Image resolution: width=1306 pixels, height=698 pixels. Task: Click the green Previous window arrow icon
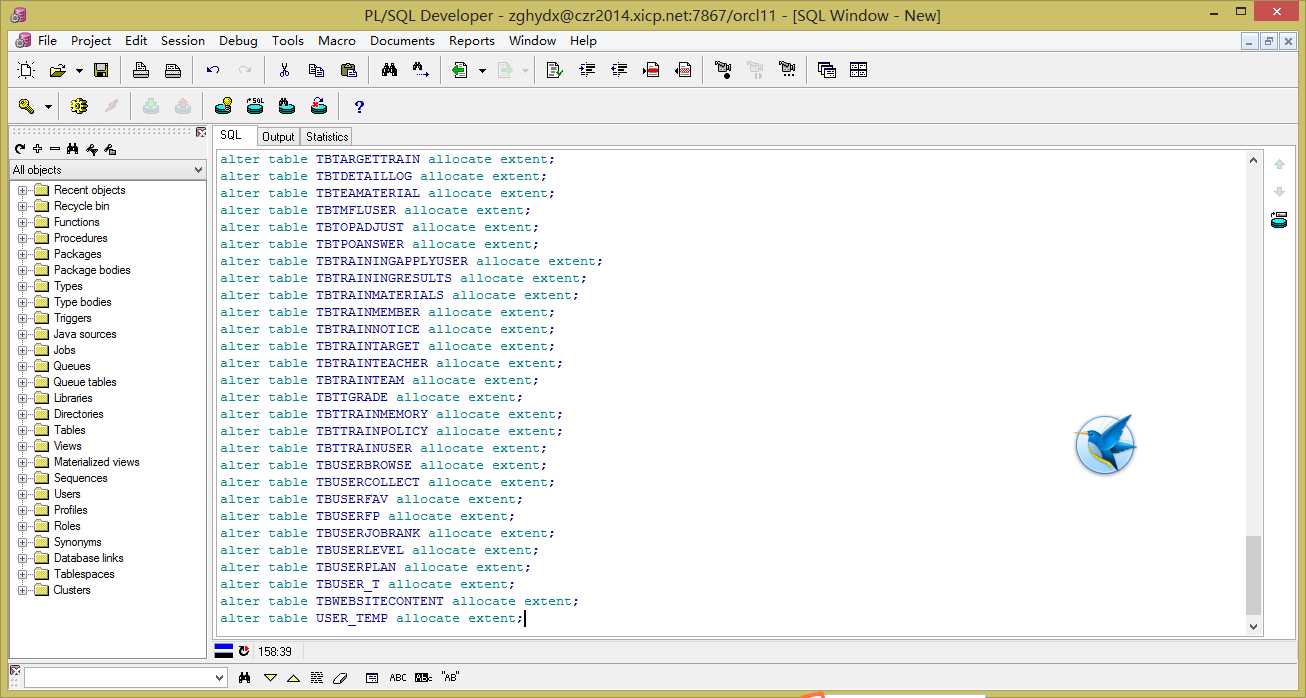pos(460,70)
